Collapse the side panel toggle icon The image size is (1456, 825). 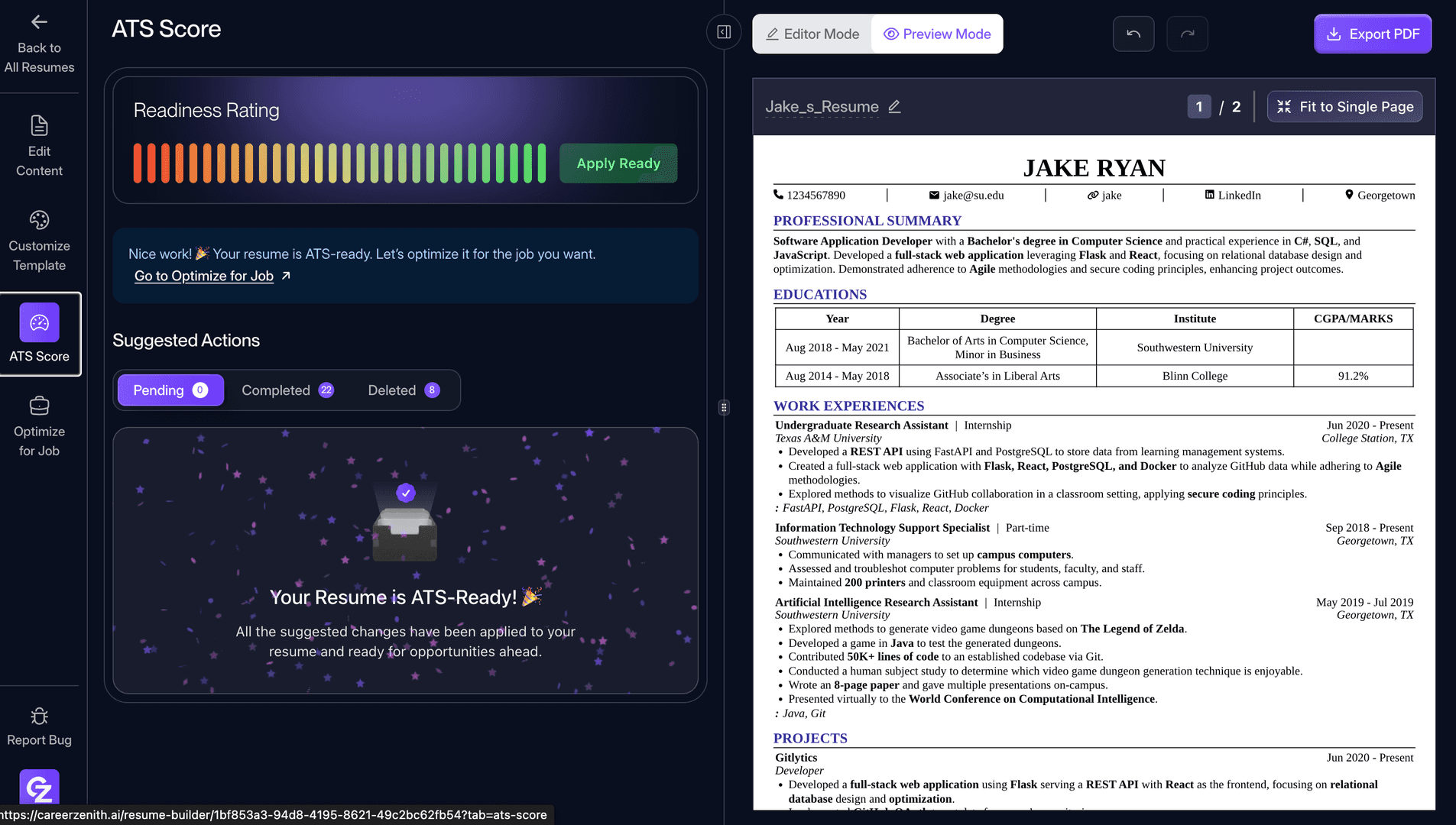point(724,32)
